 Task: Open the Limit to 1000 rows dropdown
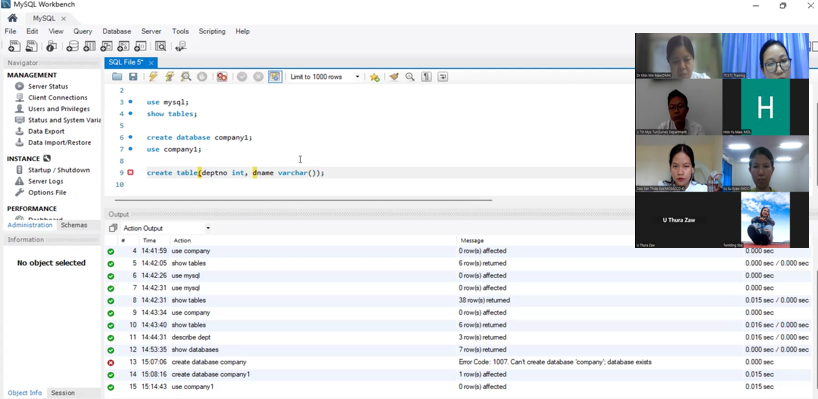(324, 77)
